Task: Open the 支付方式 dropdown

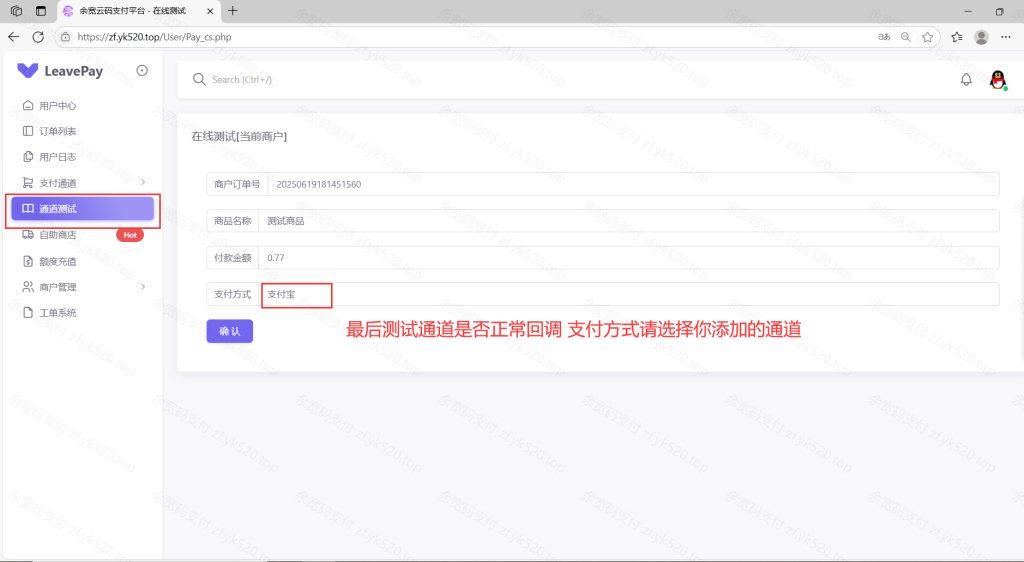Action: 628,294
